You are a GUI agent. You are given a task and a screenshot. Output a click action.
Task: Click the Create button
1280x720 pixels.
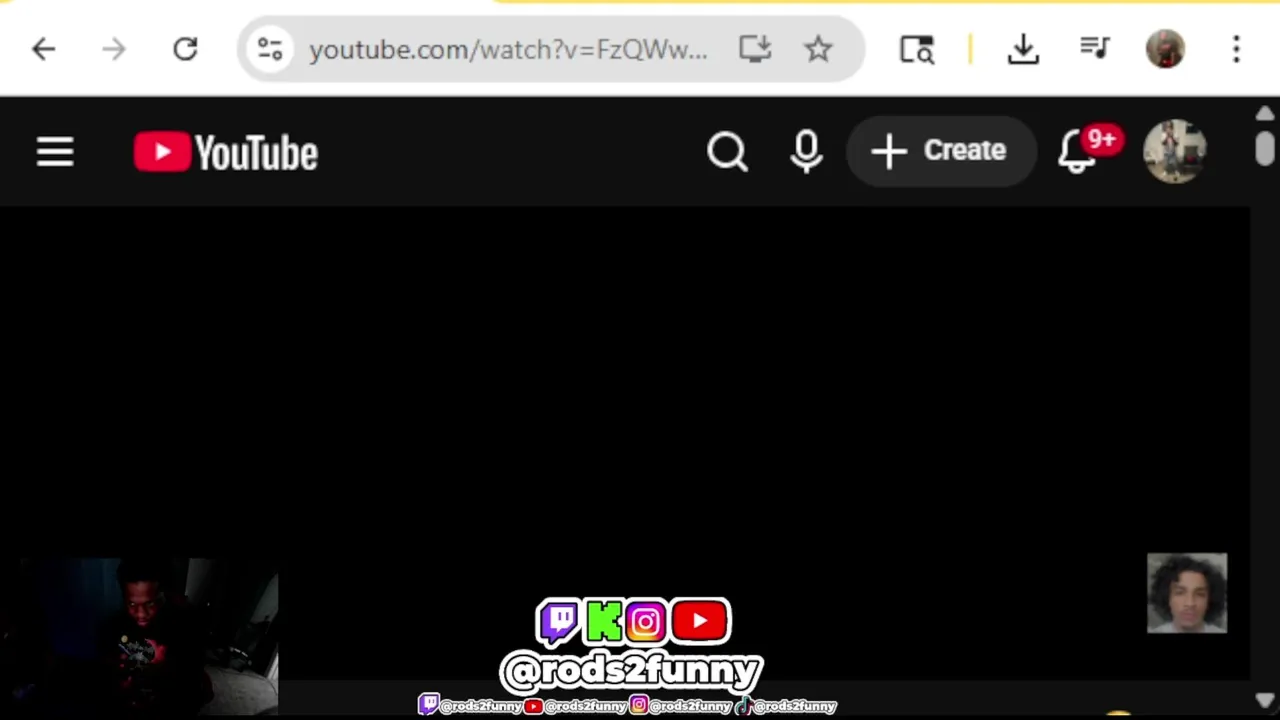[940, 151]
